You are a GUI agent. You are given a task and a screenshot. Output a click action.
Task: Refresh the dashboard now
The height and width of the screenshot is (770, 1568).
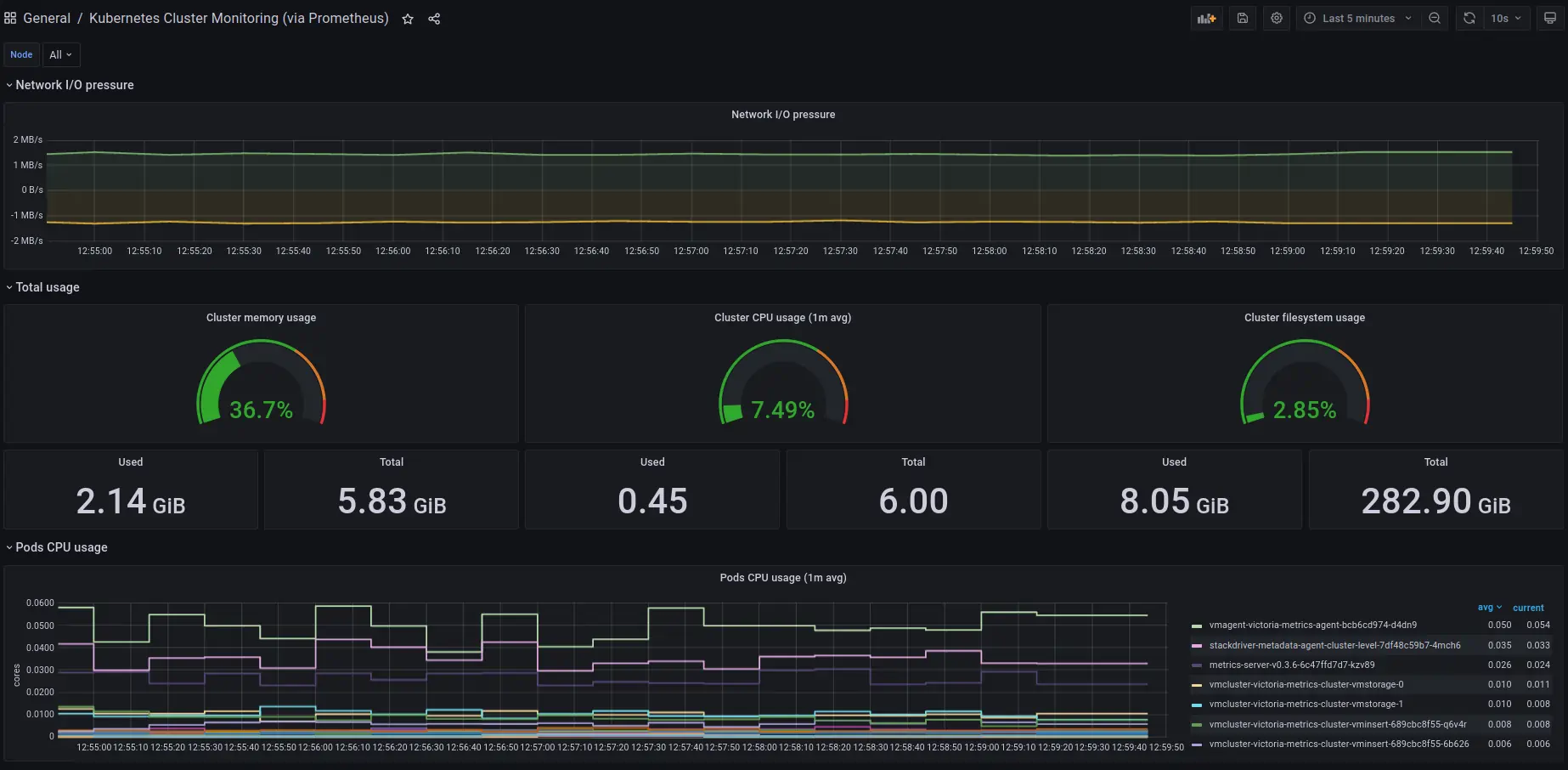pyautogui.click(x=1469, y=19)
